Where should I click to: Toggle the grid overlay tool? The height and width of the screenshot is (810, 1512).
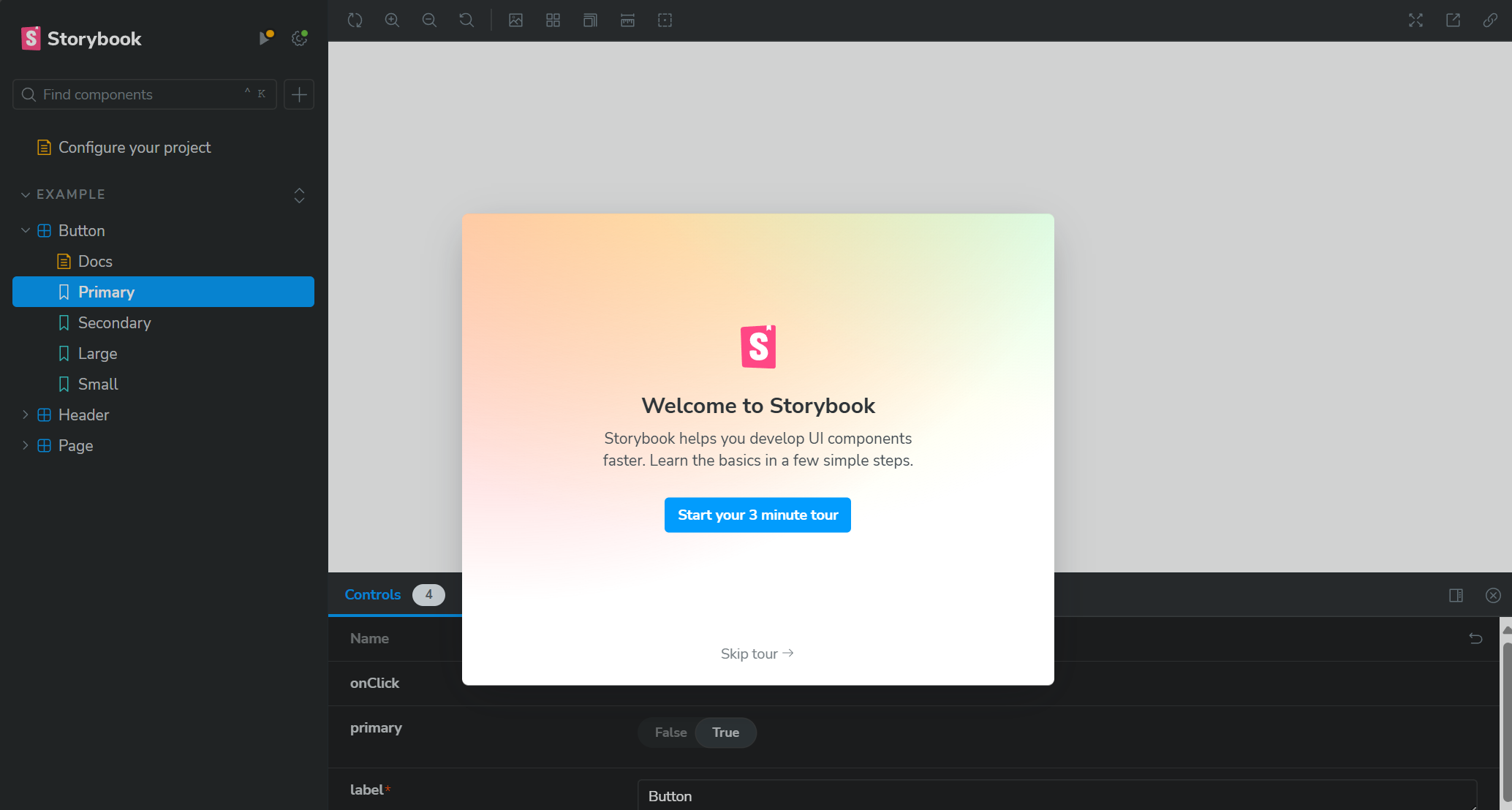click(x=553, y=20)
